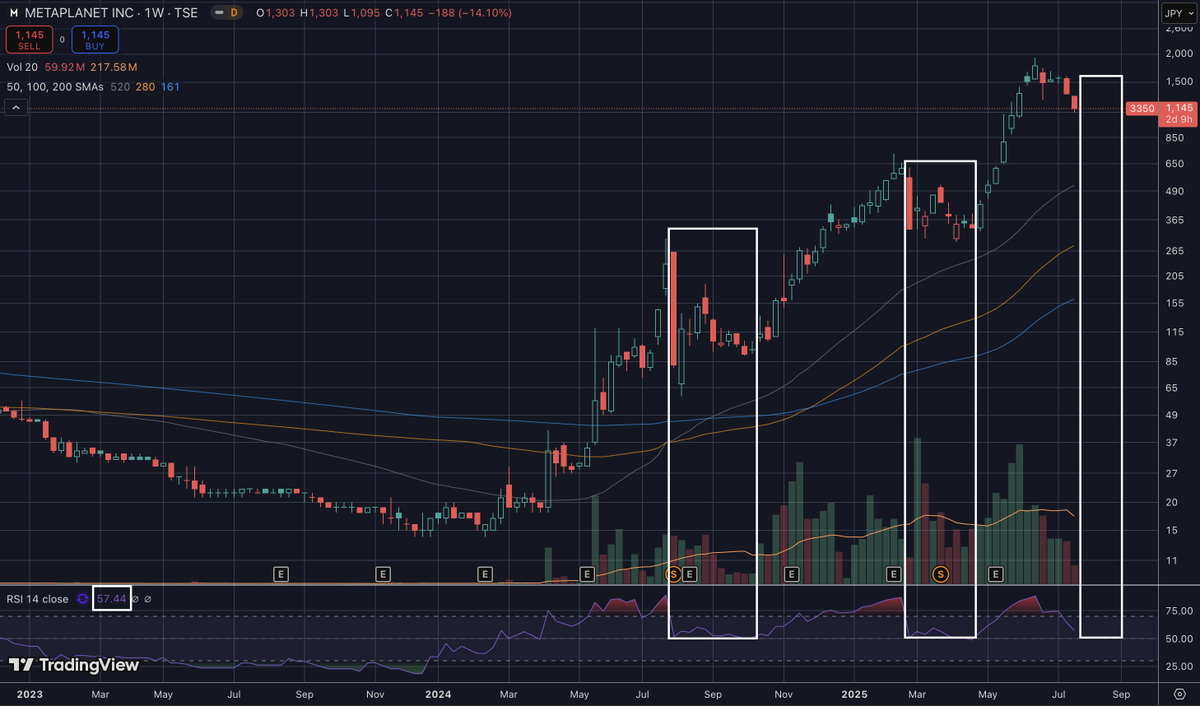Select the 50, 100, 200 SMAs indicator legend
Screen dimensions: 1200x706
point(55,87)
